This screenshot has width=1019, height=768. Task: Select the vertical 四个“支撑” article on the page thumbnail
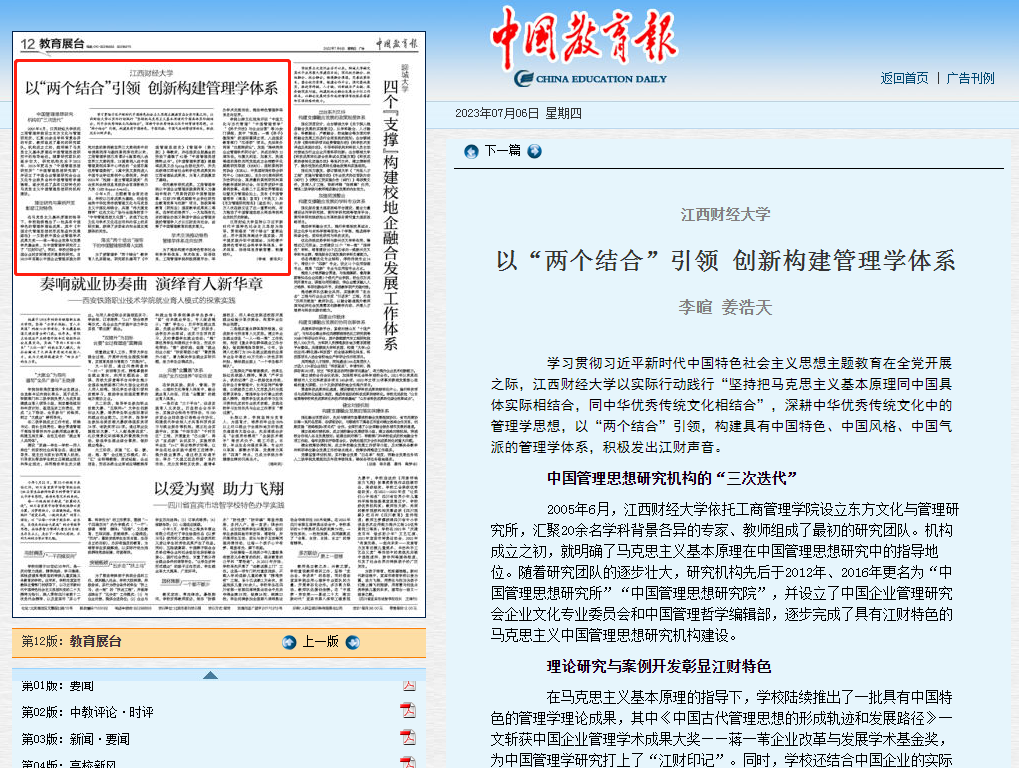391,214
